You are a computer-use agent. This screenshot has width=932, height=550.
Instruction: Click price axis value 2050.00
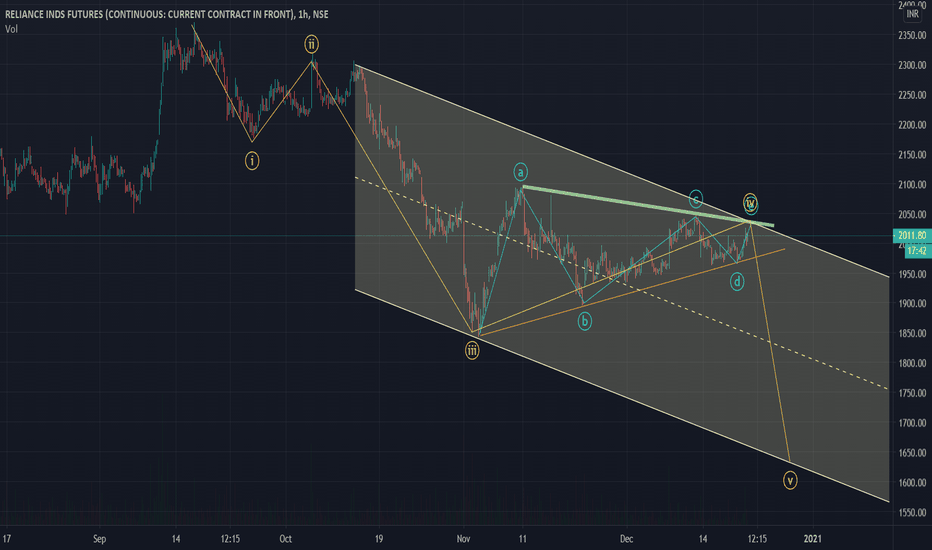(912, 215)
